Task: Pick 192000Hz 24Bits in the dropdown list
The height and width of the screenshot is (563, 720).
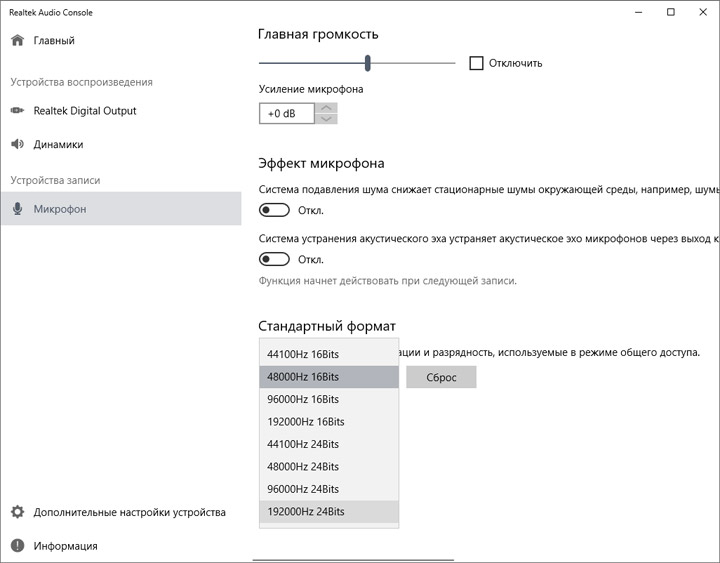Action: point(306,511)
